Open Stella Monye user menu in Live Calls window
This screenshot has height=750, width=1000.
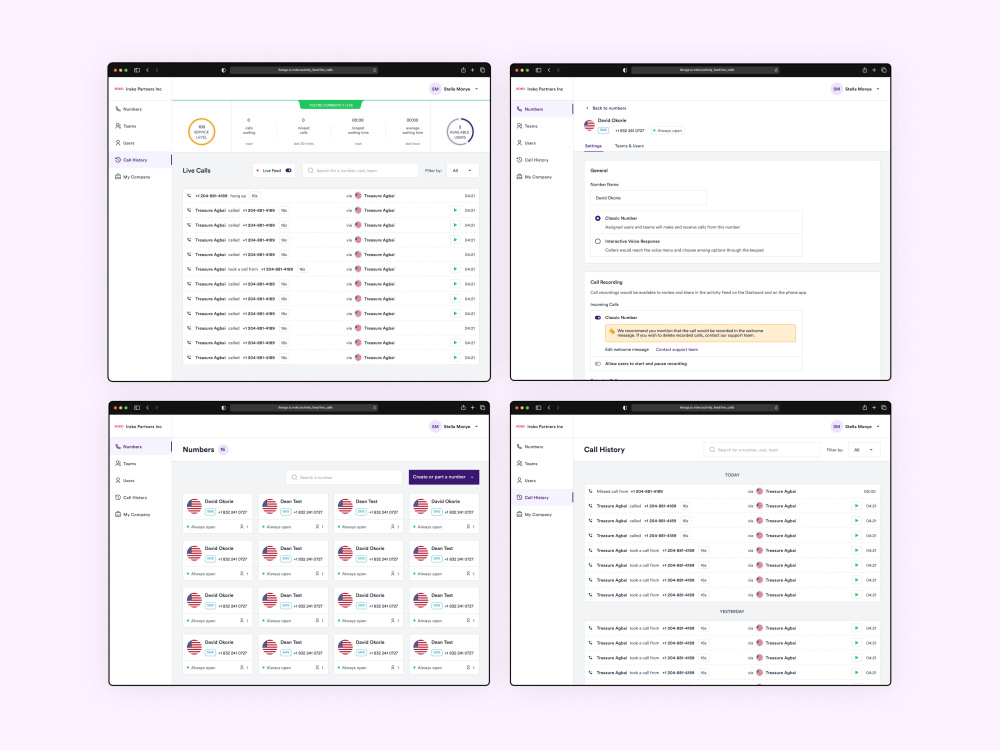[x=455, y=89]
